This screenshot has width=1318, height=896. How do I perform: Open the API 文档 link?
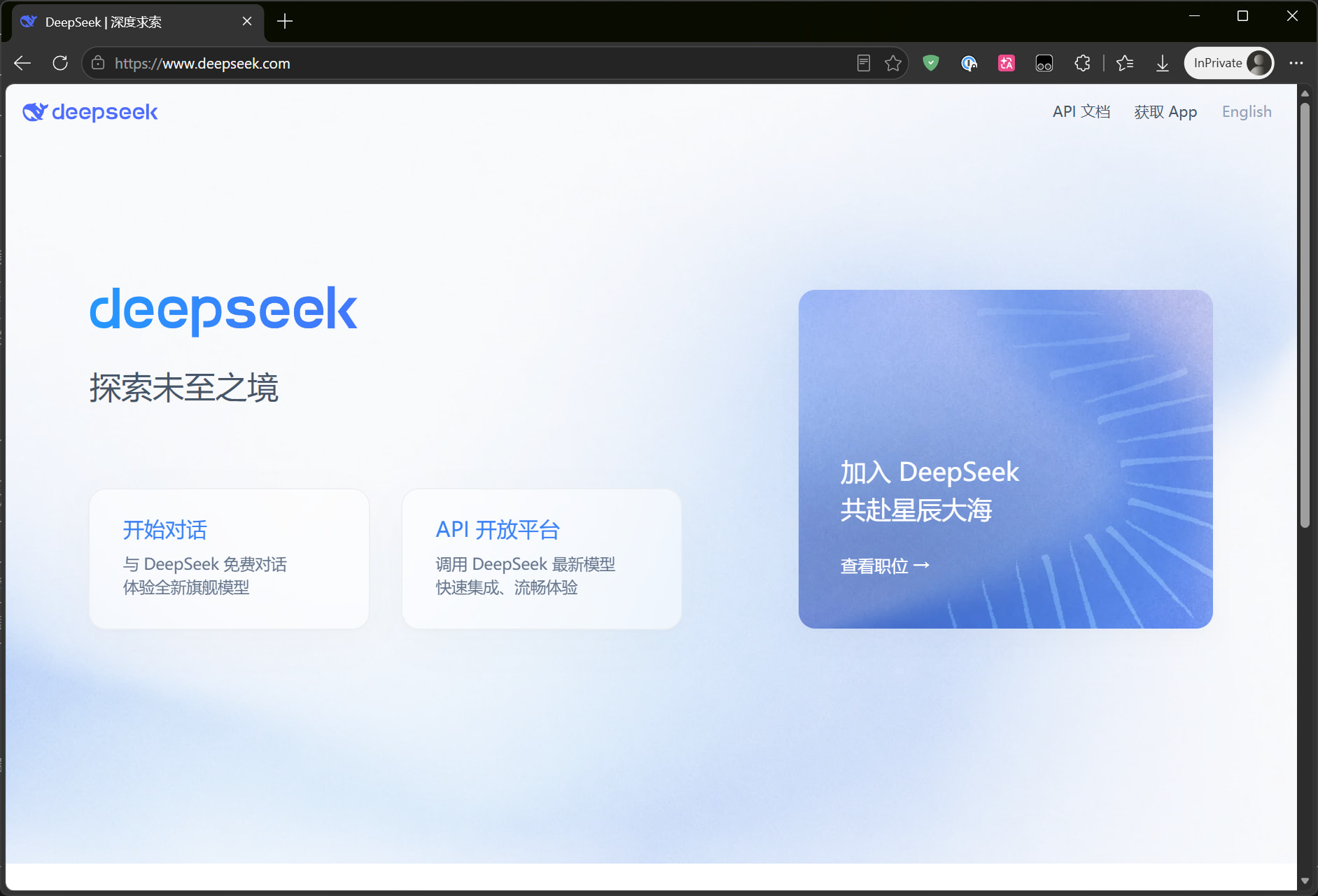coord(1081,112)
